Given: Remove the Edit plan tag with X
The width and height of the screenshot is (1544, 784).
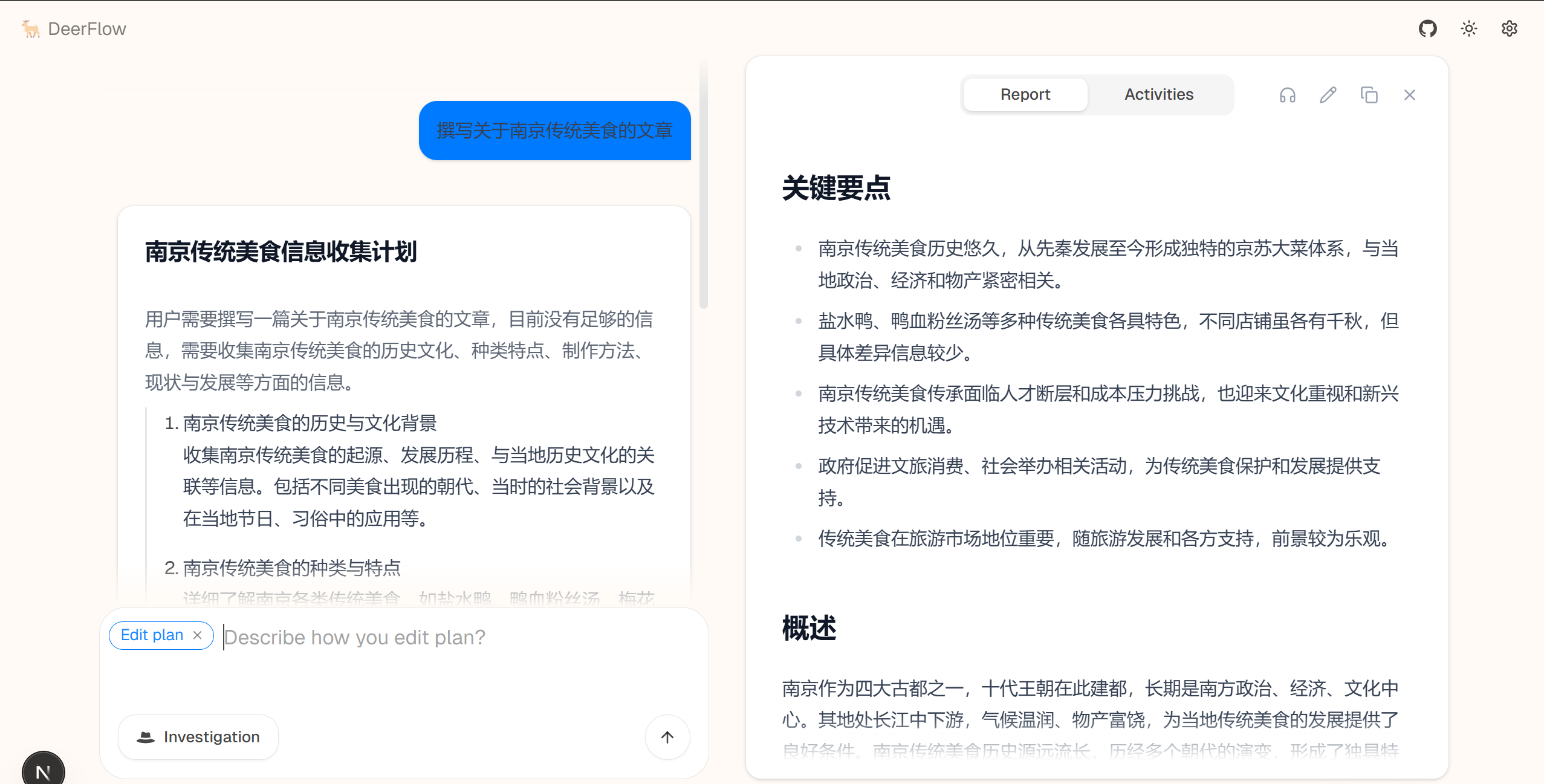Looking at the screenshot, I should 197,635.
